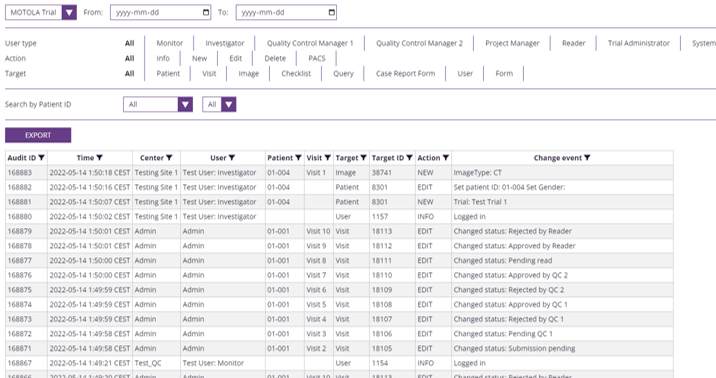The width and height of the screenshot is (716, 378).
Task: Select All in User type row
Action: 130,43
